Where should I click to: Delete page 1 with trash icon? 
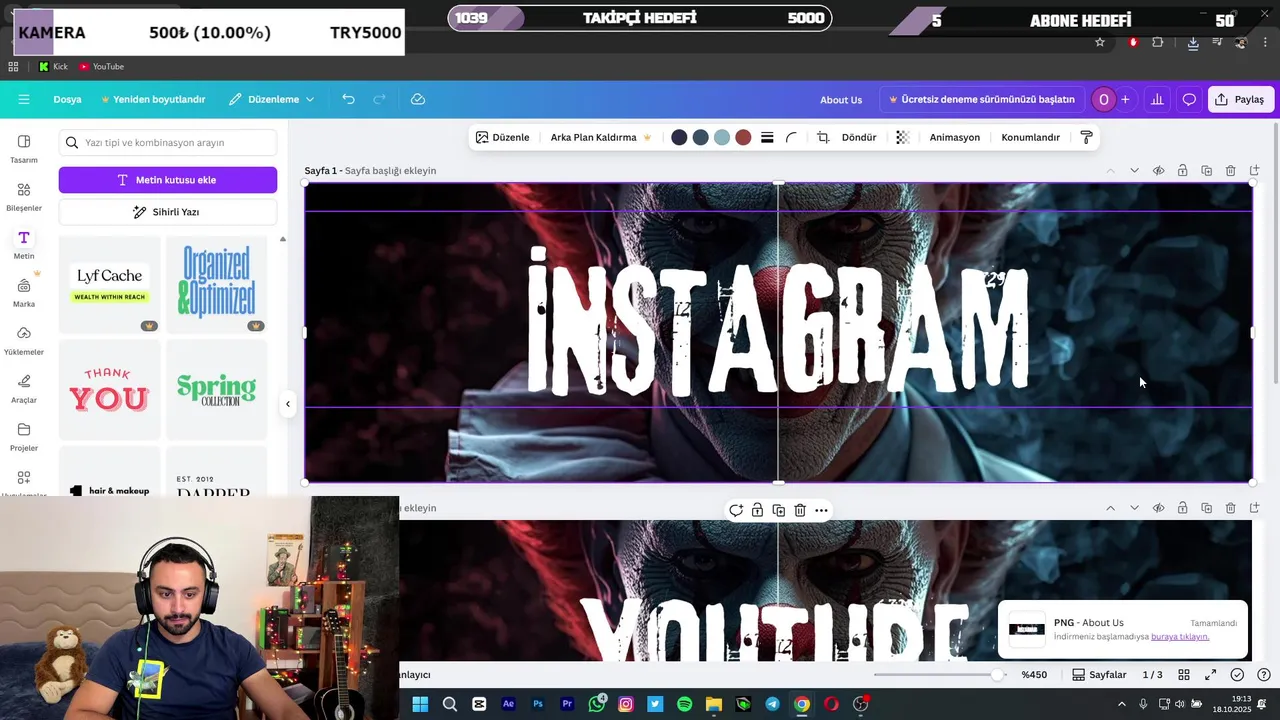coord(1230,171)
